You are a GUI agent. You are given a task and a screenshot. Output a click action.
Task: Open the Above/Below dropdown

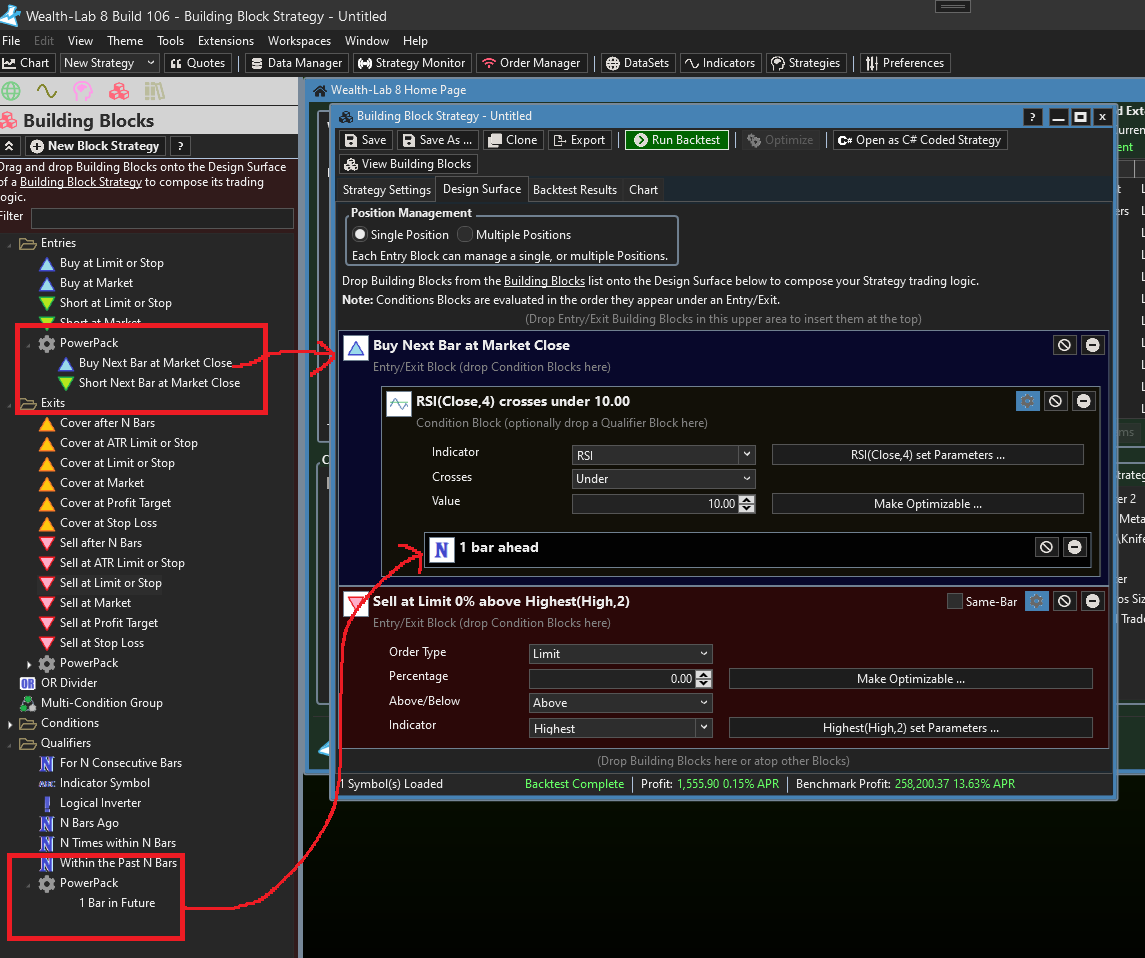(x=620, y=702)
